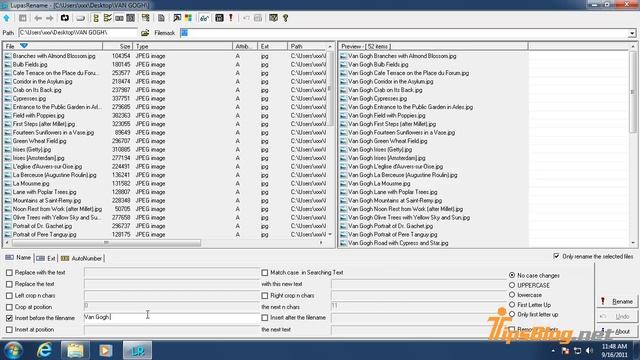
Task: Open Windows Explorer folder on taskbar
Action: point(75,350)
